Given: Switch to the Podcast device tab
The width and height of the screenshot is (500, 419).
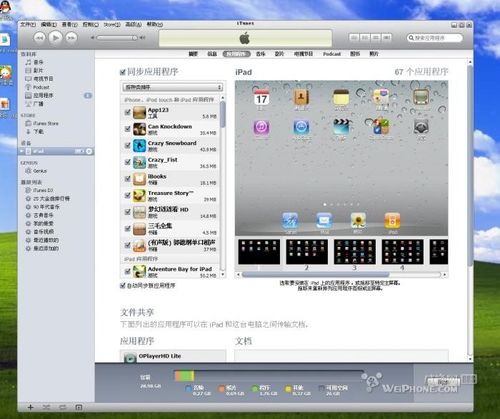Looking at the screenshot, I should pos(332,54).
